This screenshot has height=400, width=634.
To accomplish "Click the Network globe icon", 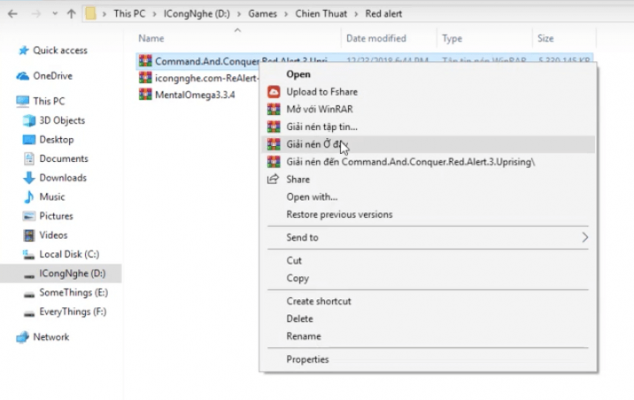I will [x=23, y=337].
